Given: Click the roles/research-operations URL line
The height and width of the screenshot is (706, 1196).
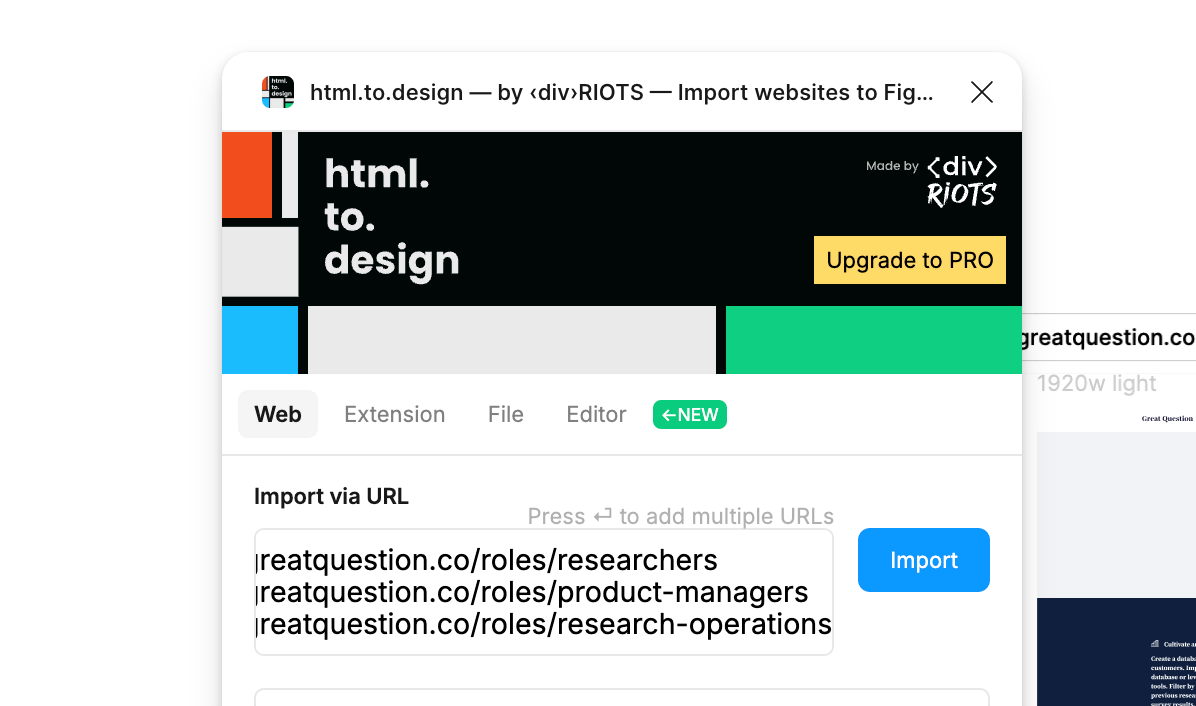Looking at the screenshot, I should pyautogui.click(x=544, y=624).
